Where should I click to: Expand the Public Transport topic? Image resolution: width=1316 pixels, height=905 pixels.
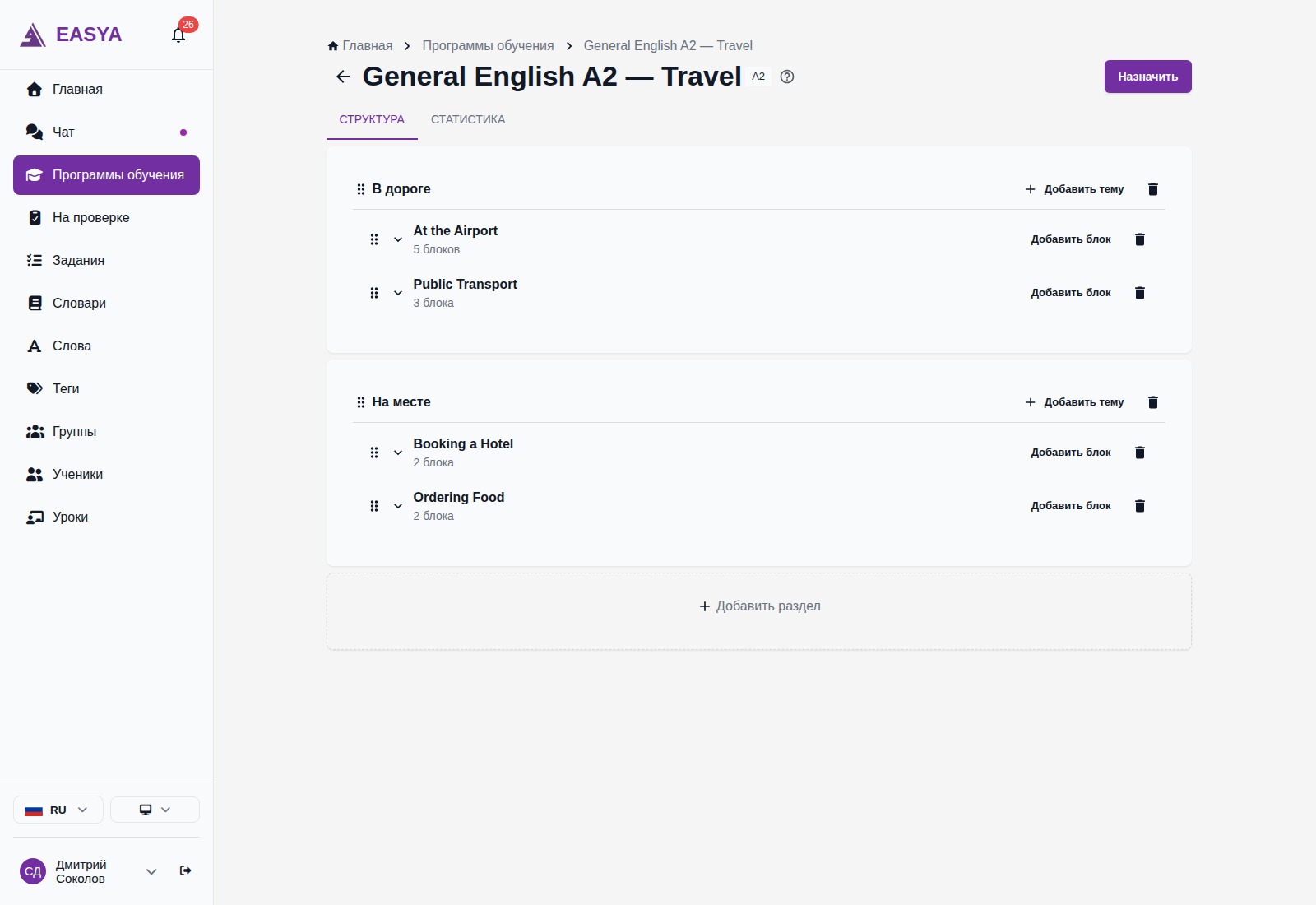point(398,293)
